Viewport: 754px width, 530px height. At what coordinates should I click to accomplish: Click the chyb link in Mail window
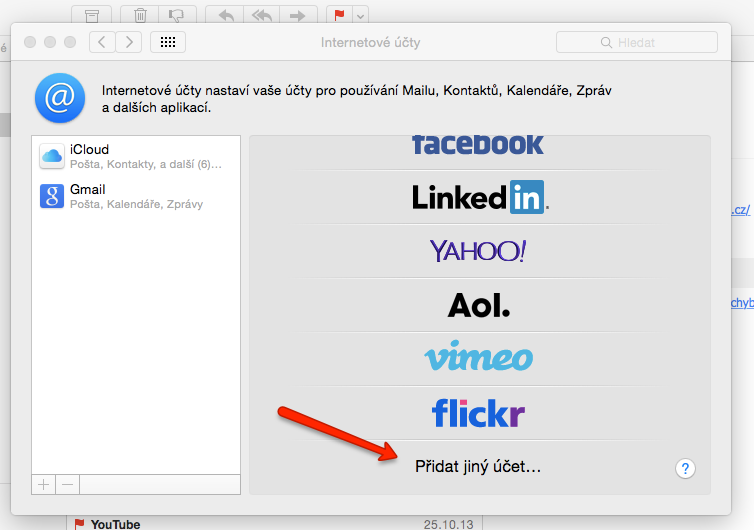(742, 303)
